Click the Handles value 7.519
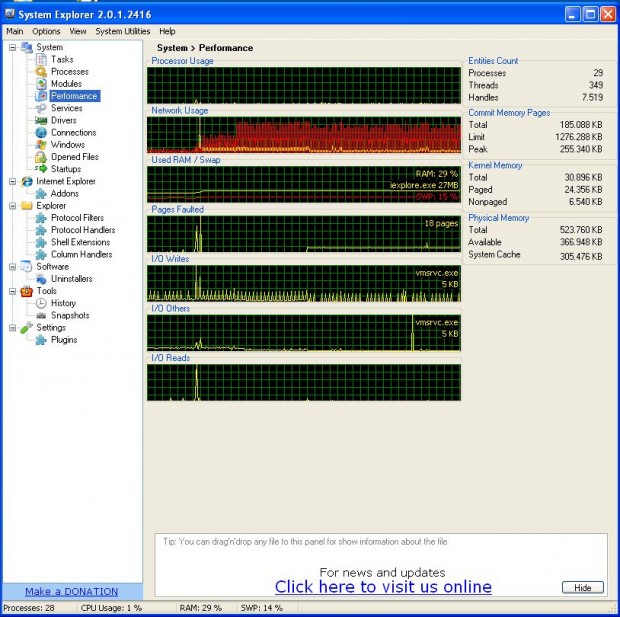This screenshot has height=617, width=620. point(592,97)
